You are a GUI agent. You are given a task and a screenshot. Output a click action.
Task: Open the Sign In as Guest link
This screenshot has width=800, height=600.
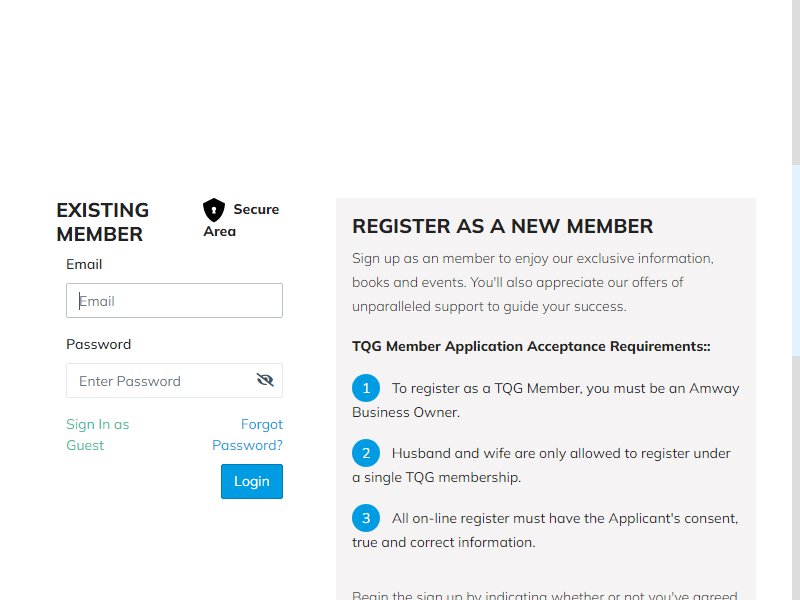click(x=97, y=435)
